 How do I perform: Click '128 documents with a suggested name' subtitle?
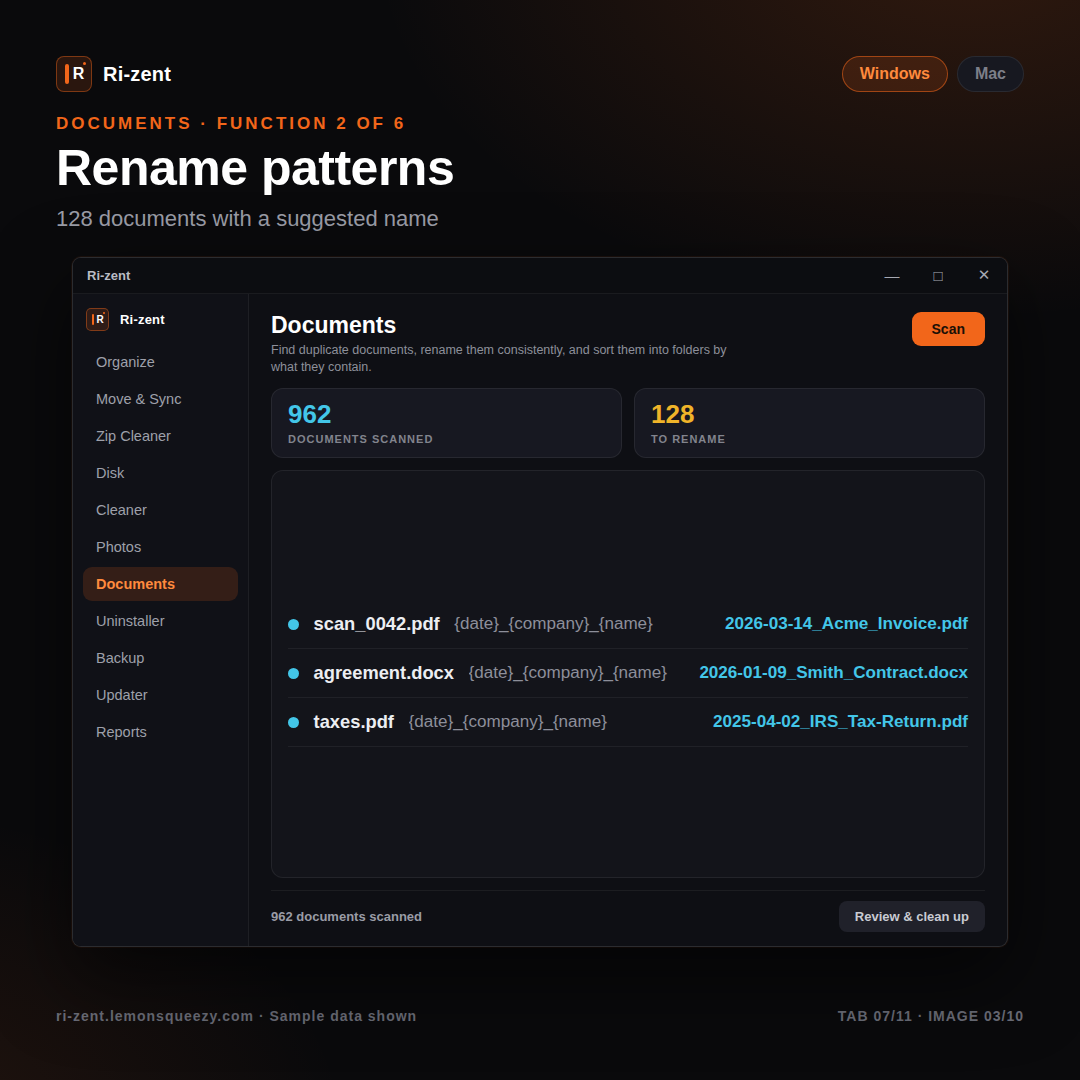coord(247,218)
